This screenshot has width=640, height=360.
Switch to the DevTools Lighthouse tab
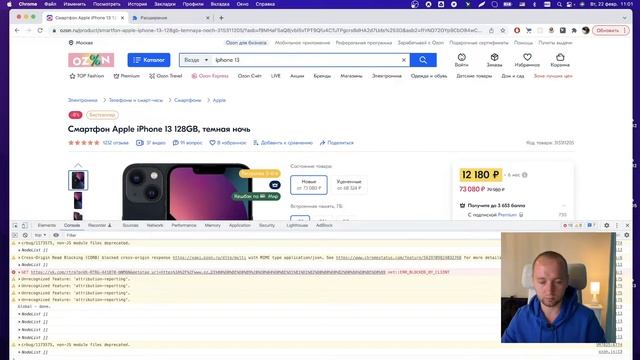coord(297,225)
